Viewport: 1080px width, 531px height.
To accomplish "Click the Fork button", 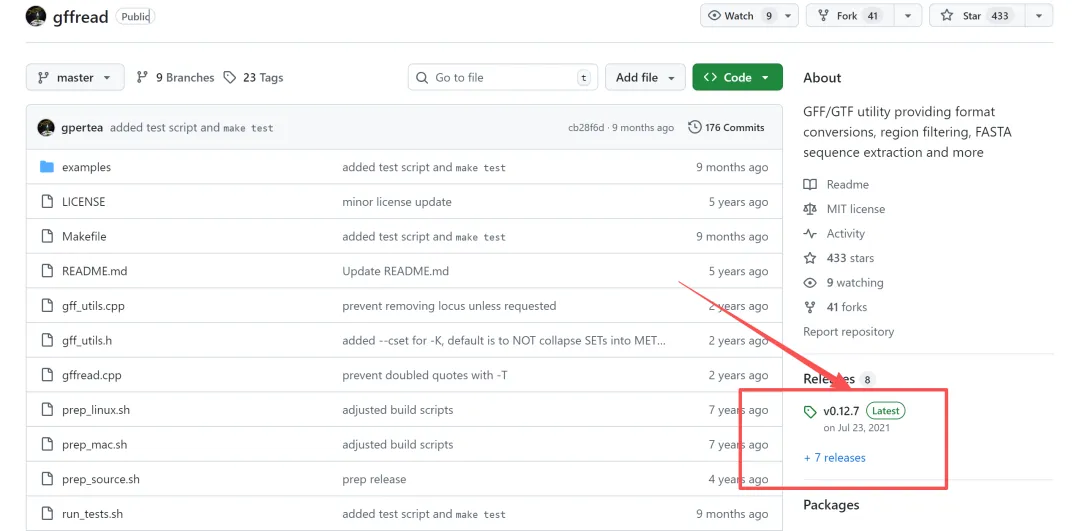I will (850, 16).
